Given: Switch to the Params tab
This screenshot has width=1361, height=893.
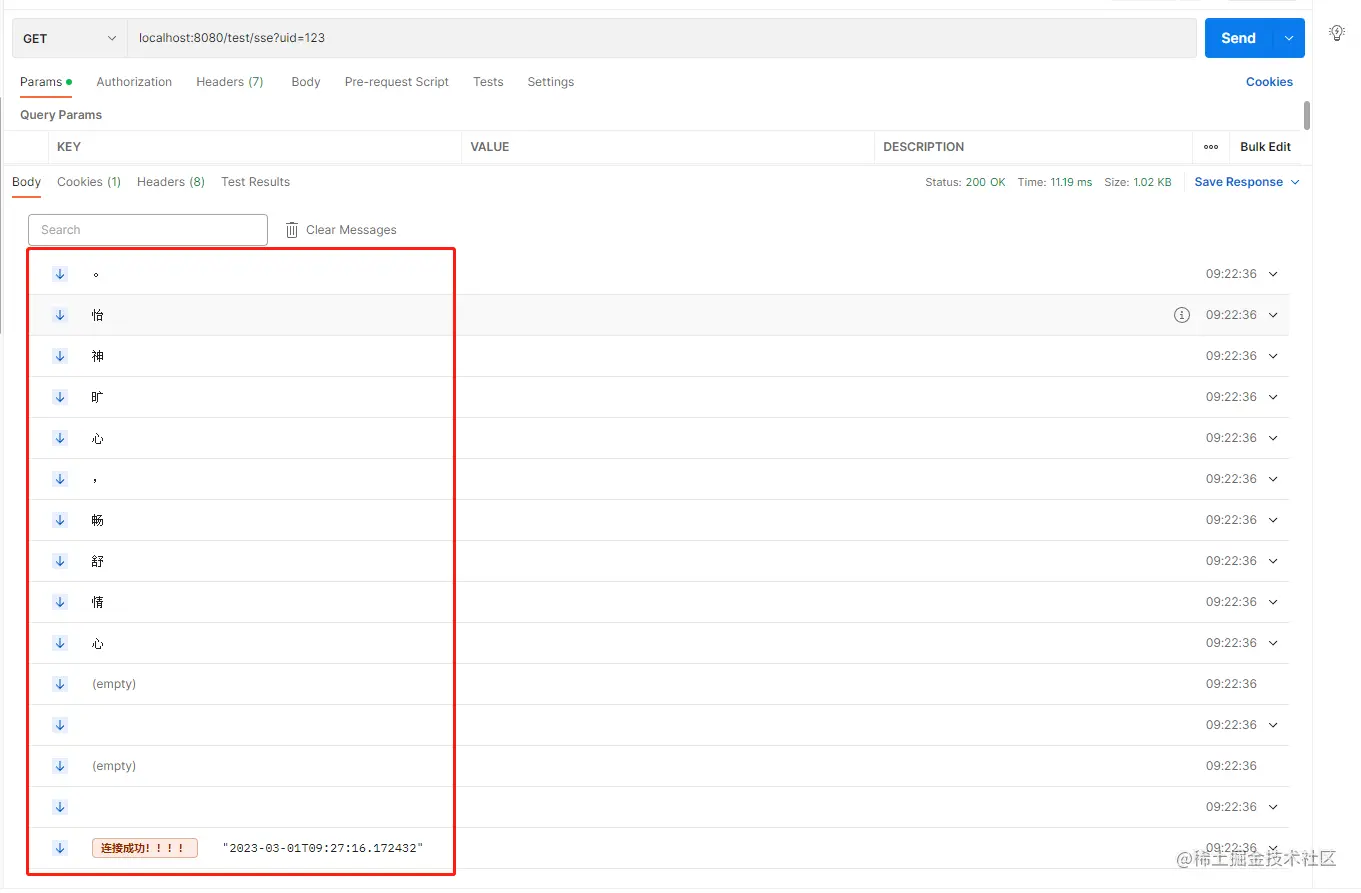Looking at the screenshot, I should point(46,82).
